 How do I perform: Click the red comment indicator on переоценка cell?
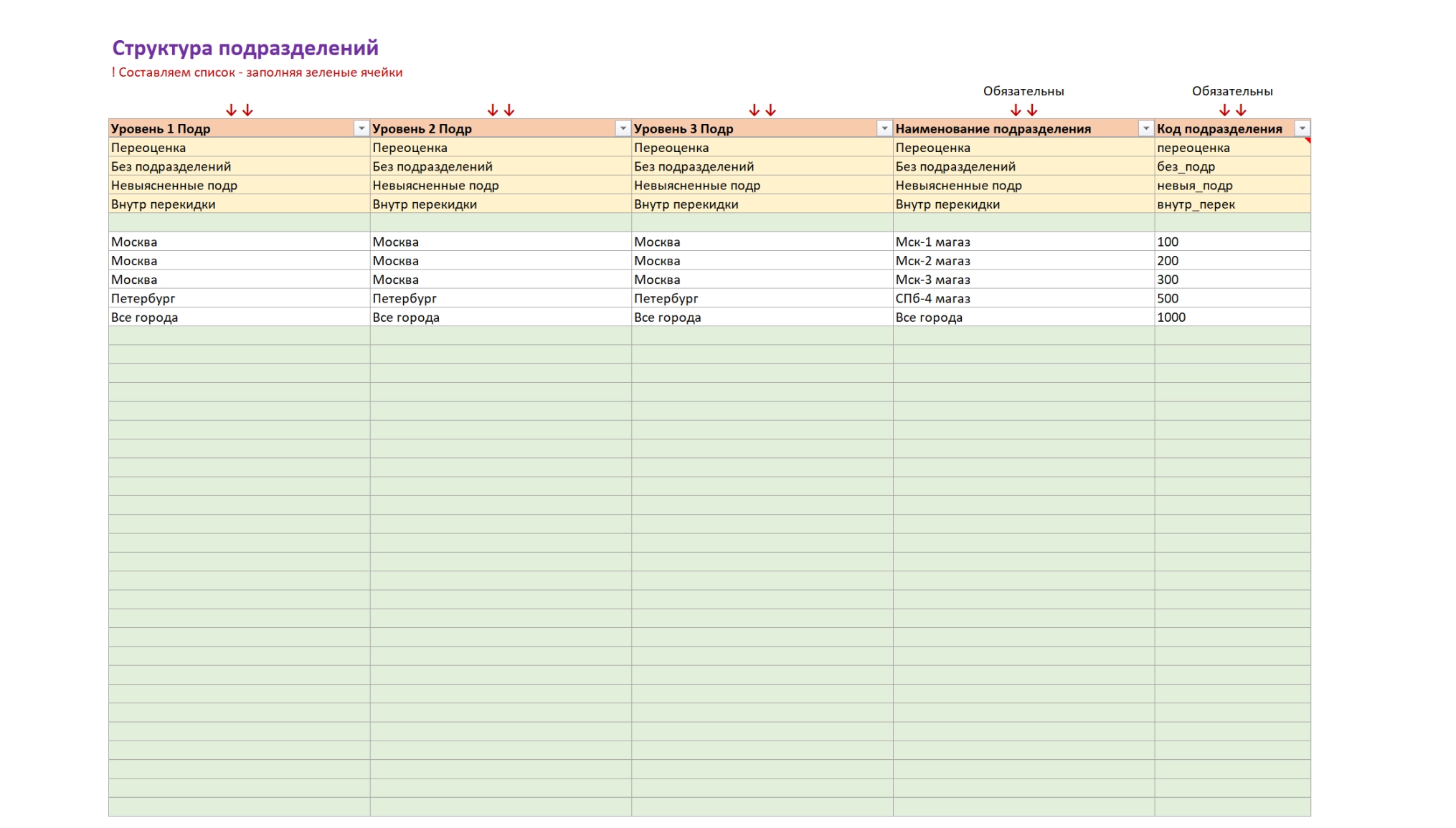point(1308,141)
